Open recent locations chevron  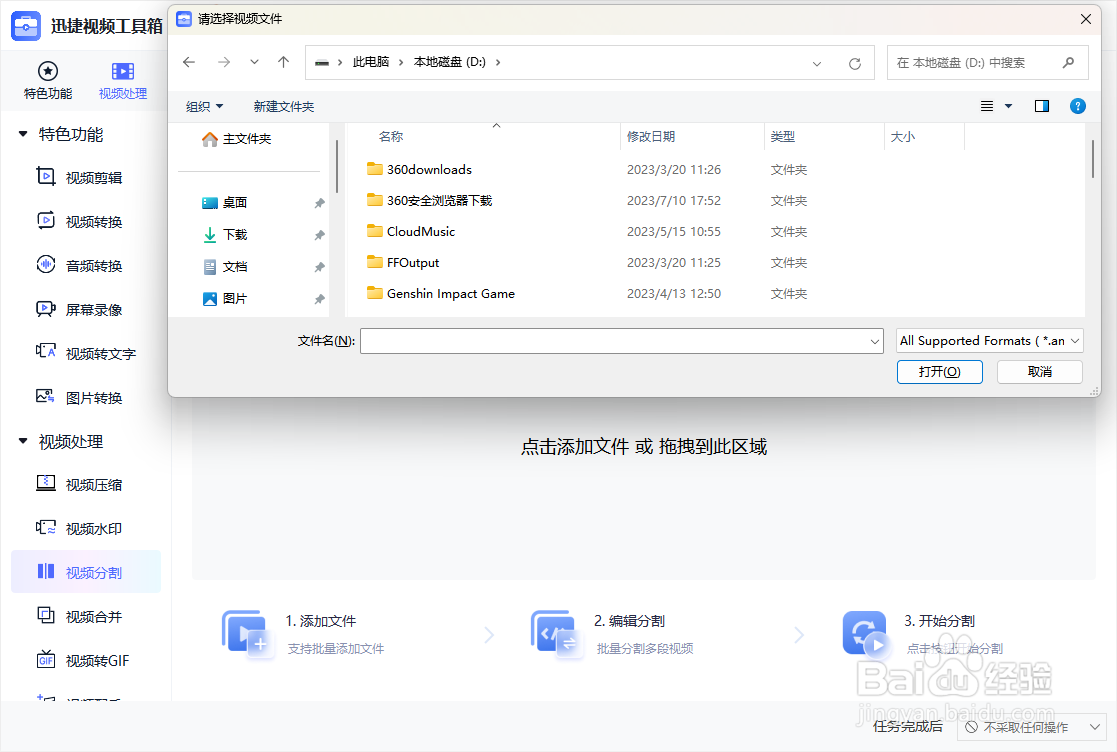pos(254,62)
